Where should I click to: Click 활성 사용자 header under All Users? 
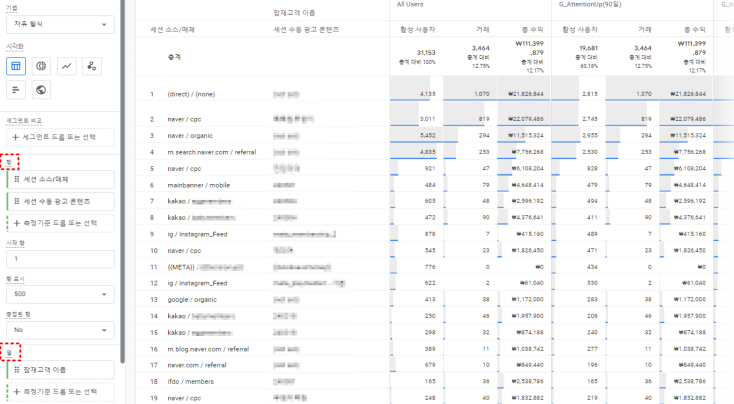pyautogui.click(x=418, y=29)
